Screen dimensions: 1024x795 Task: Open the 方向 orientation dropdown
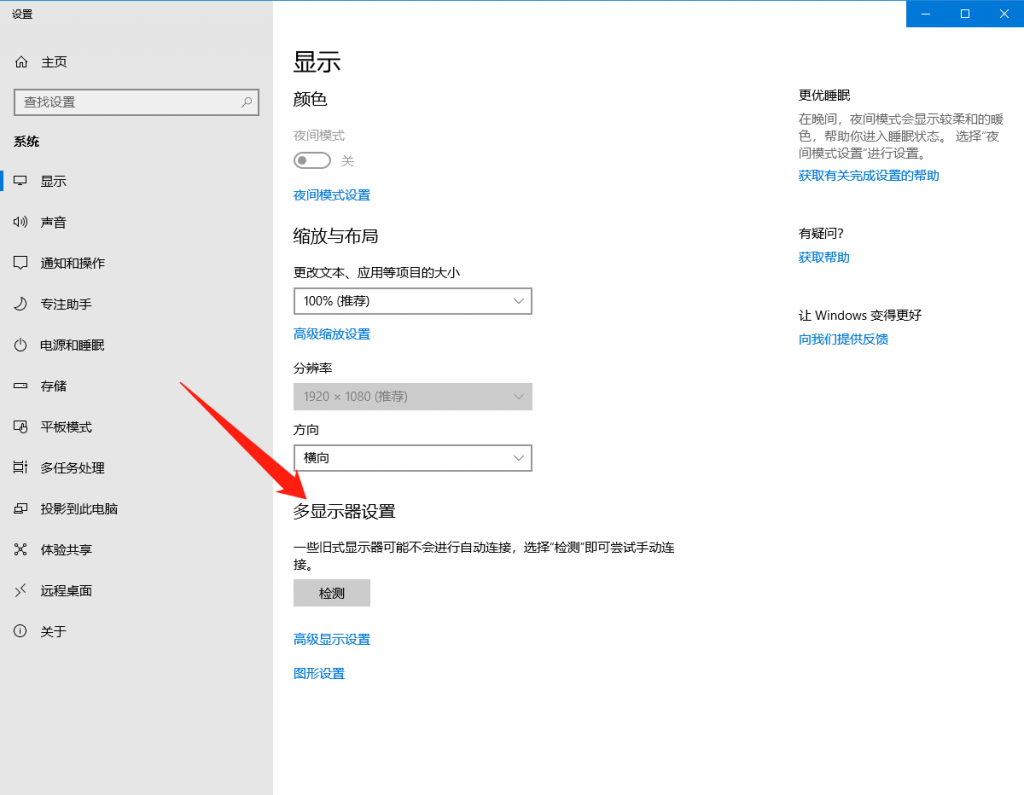(412, 458)
